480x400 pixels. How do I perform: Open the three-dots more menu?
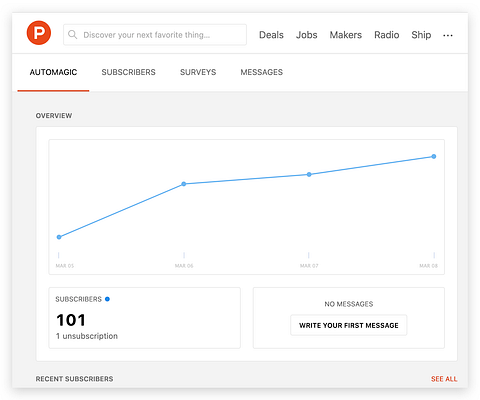click(448, 35)
